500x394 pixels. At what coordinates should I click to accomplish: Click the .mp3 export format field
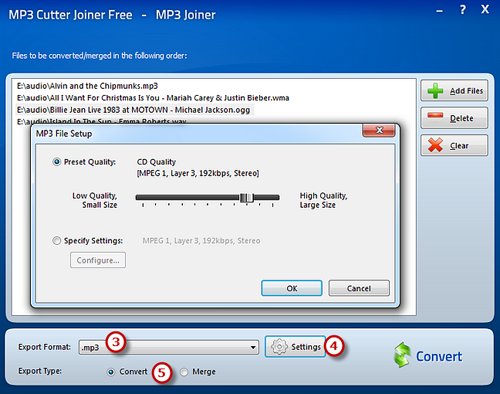[169, 347]
